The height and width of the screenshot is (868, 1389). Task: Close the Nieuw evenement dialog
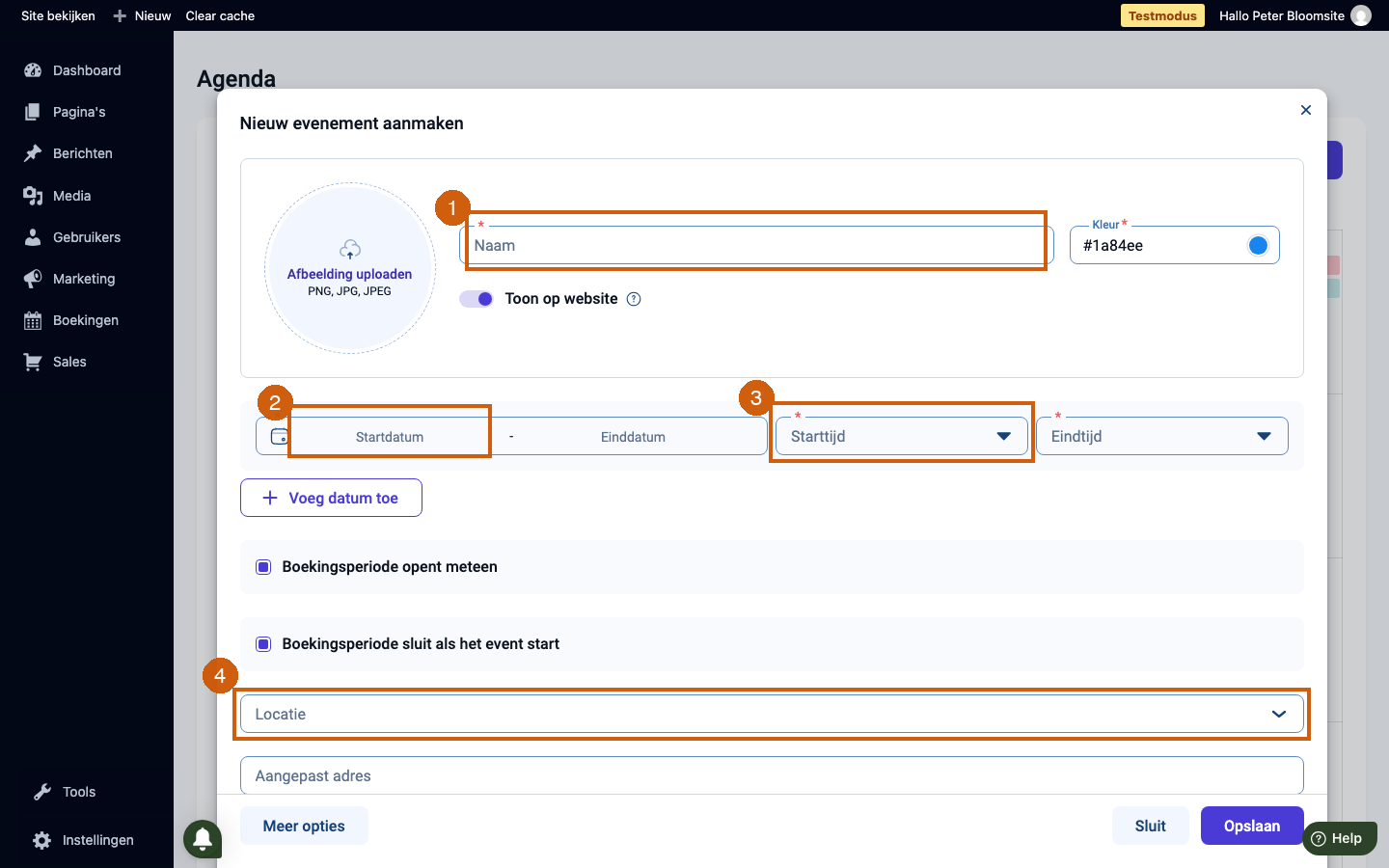tap(1306, 110)
